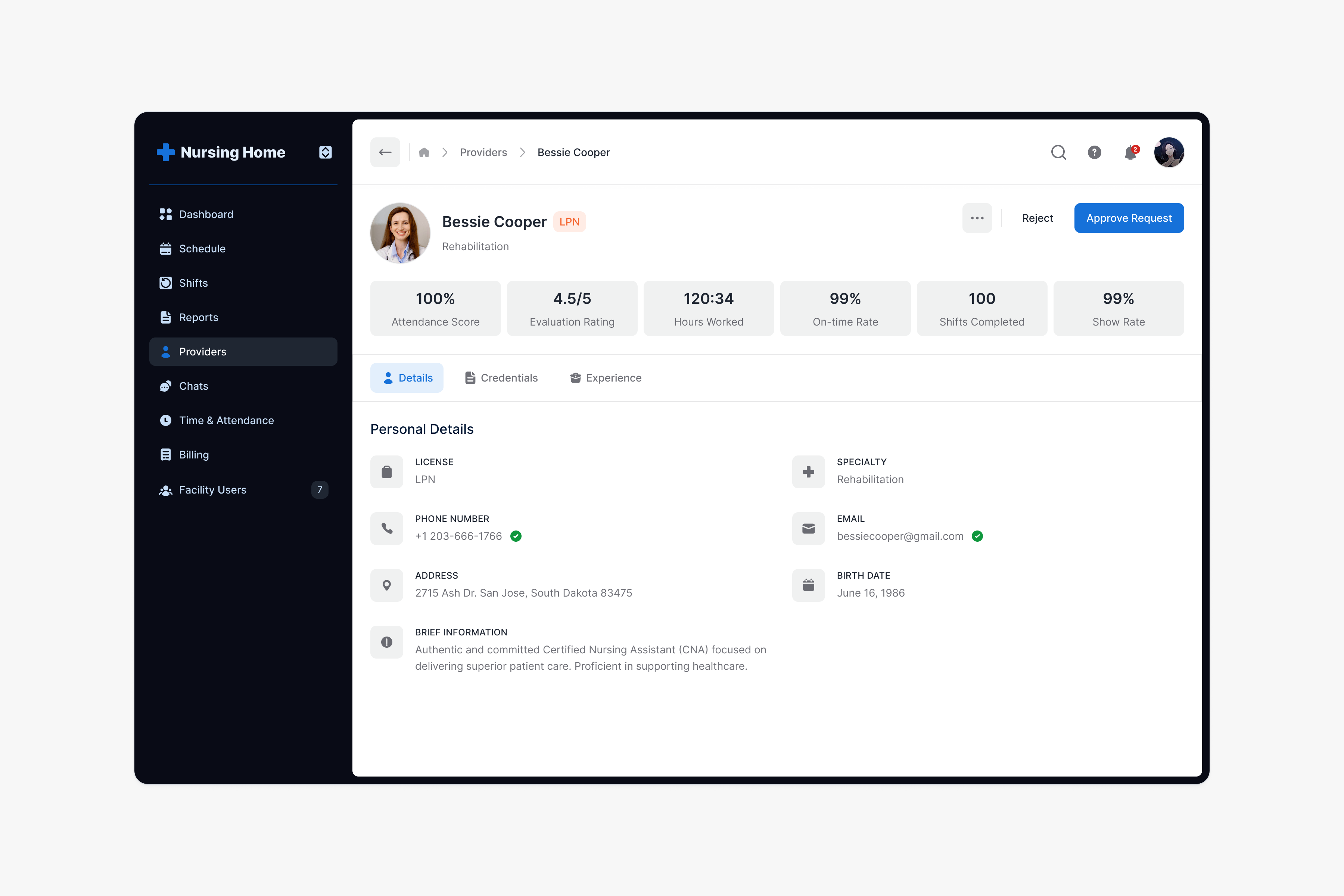Switch to the Credentials tab

tap(501, 378)
